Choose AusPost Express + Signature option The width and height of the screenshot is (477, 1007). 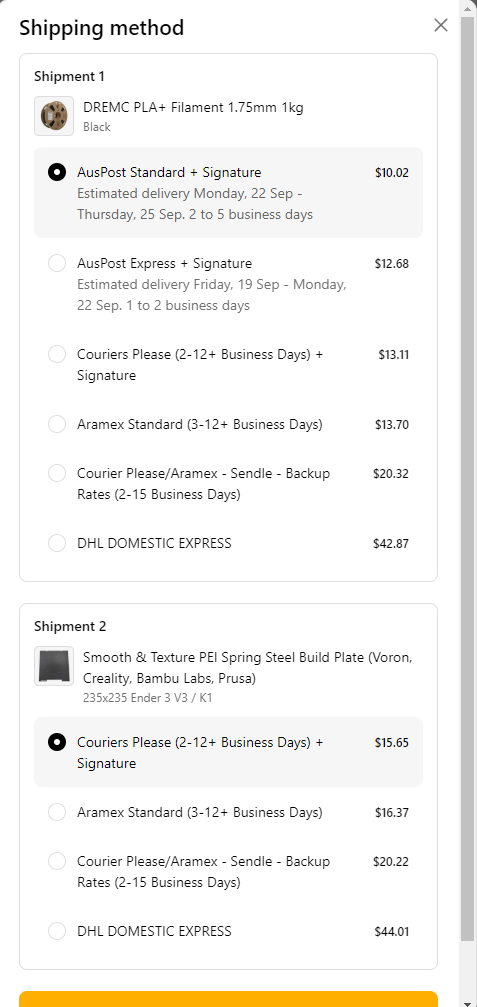(229, 284)
